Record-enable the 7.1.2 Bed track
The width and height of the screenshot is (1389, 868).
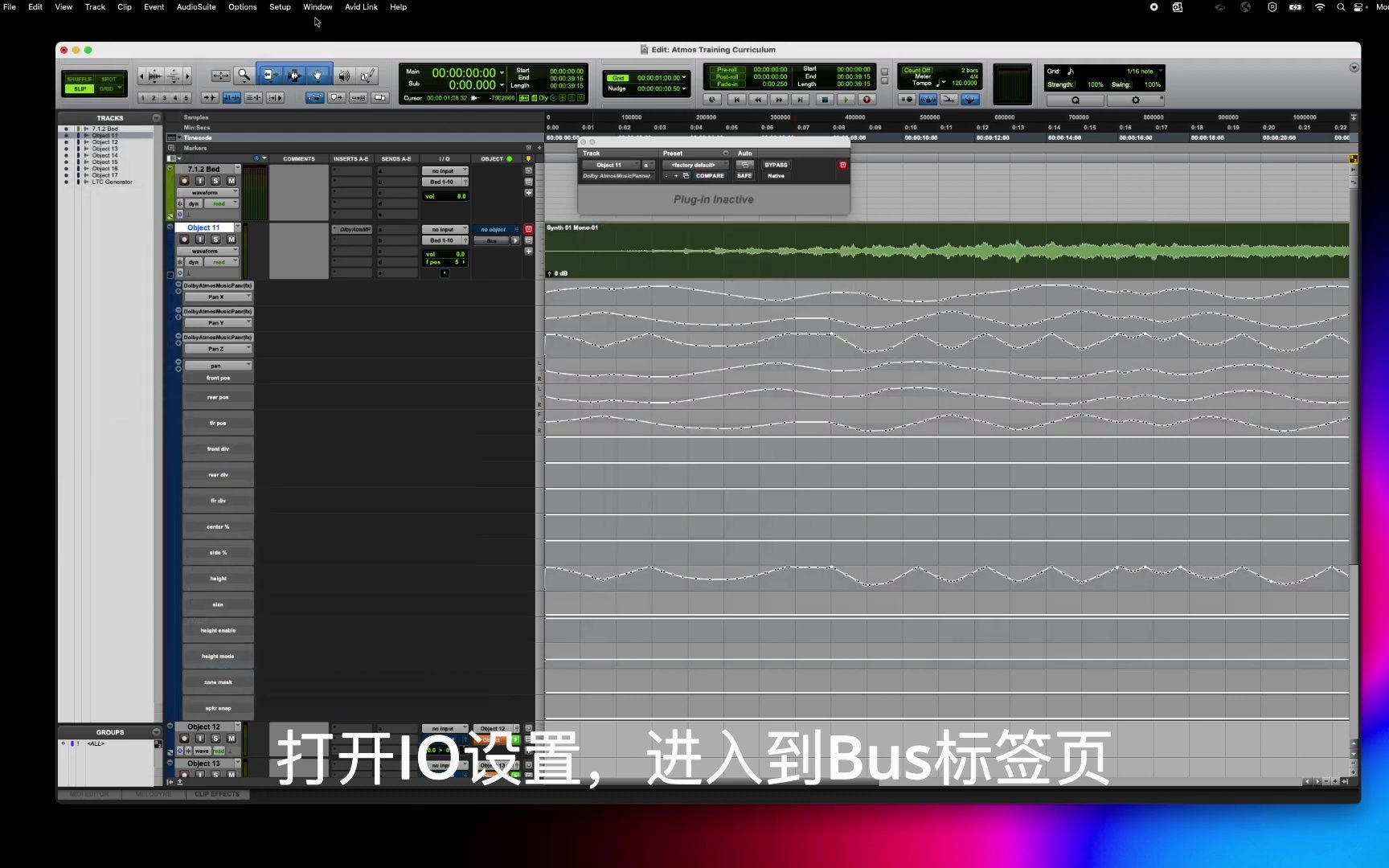184,181
